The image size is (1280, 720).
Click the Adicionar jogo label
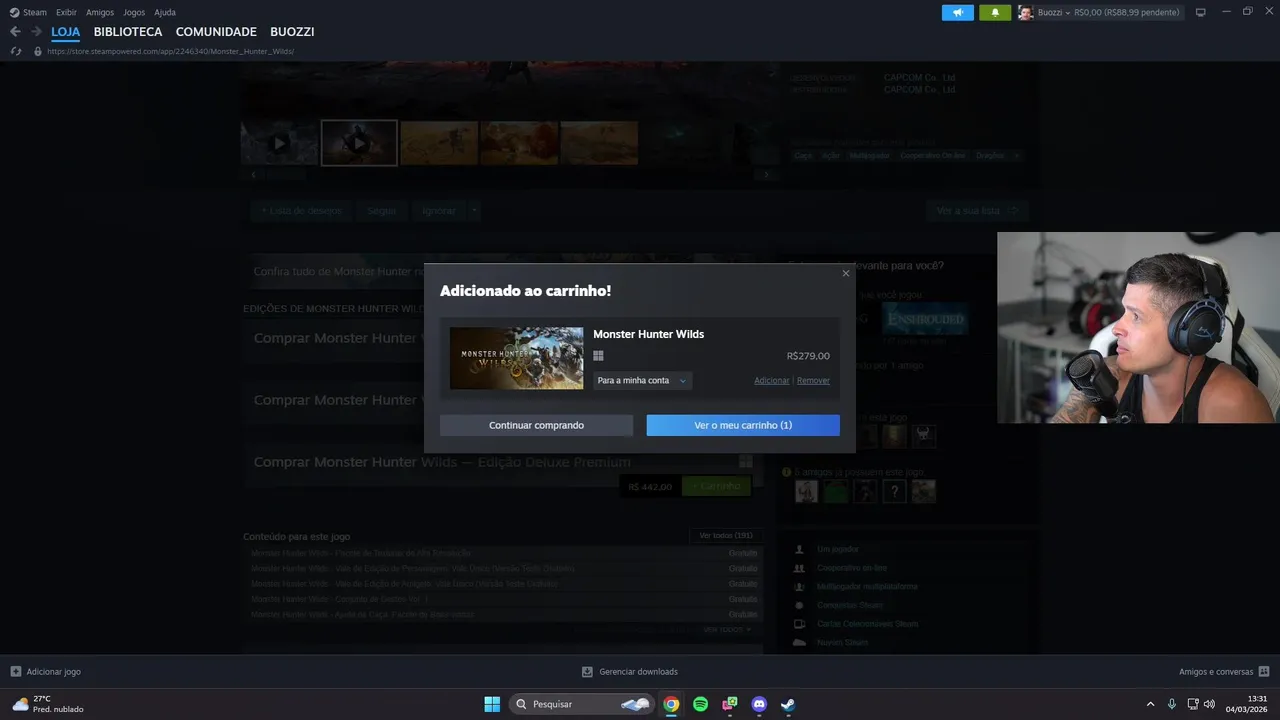point(54,671)
